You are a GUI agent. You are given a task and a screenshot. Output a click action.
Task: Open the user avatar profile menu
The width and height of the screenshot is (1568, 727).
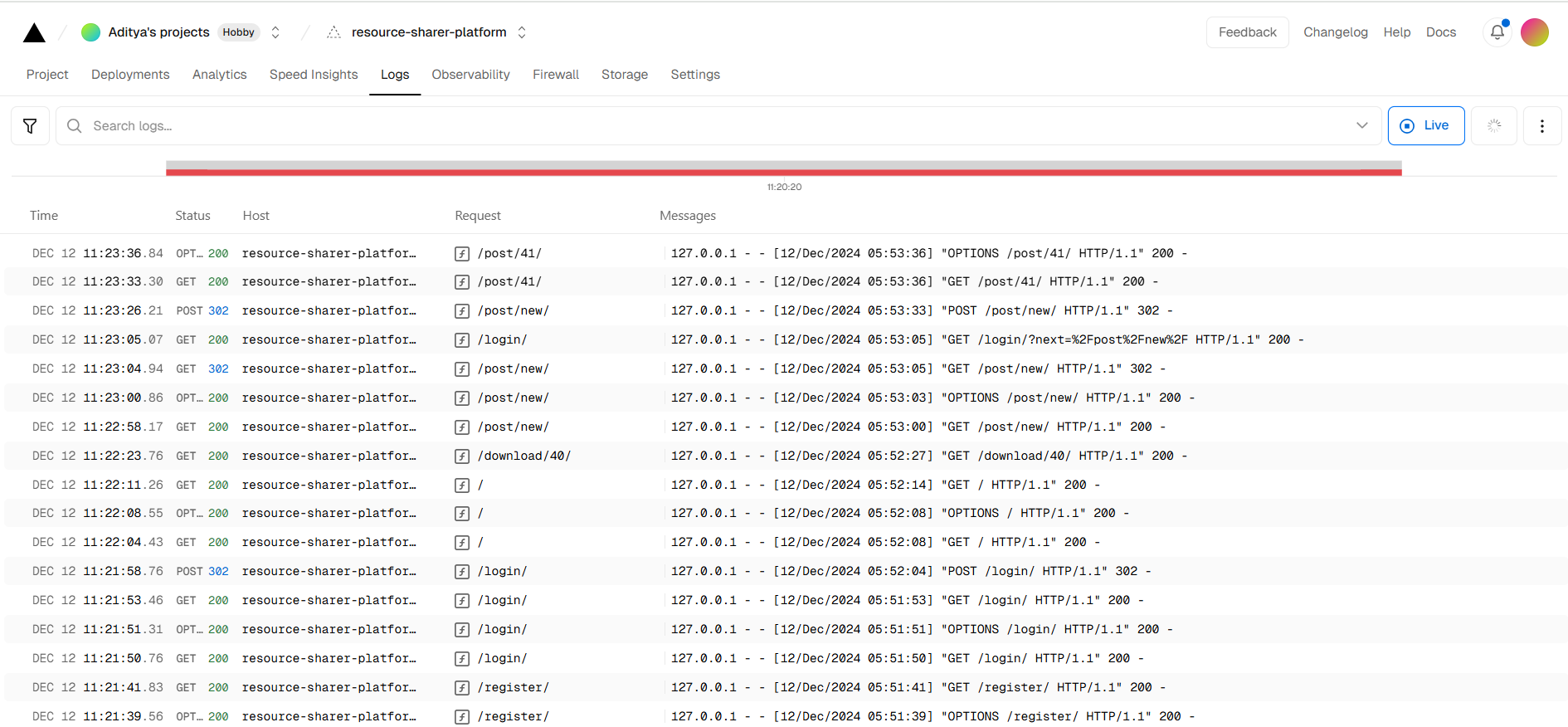[x=1534, y=32]
